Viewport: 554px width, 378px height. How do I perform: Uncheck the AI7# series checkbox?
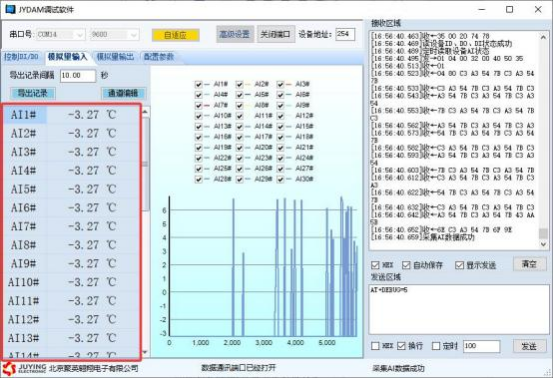click(x=199, y=106)
